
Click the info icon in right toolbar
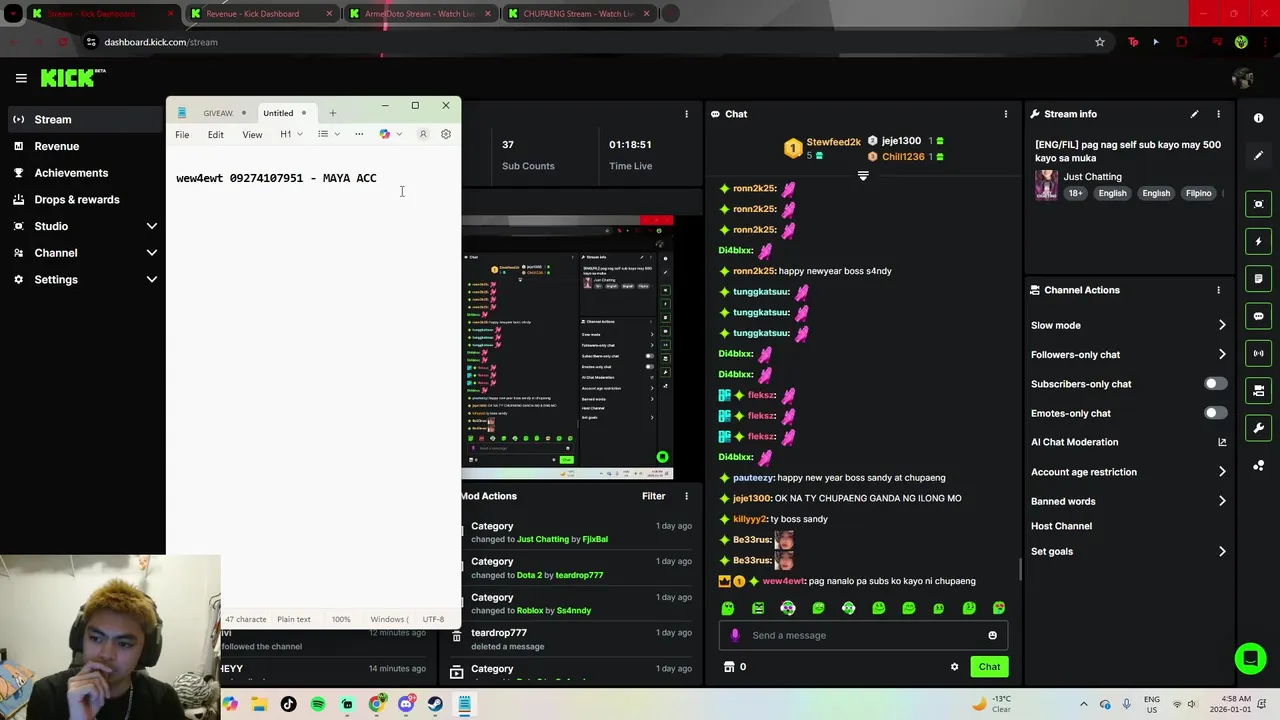click(x=1258, y=118)
